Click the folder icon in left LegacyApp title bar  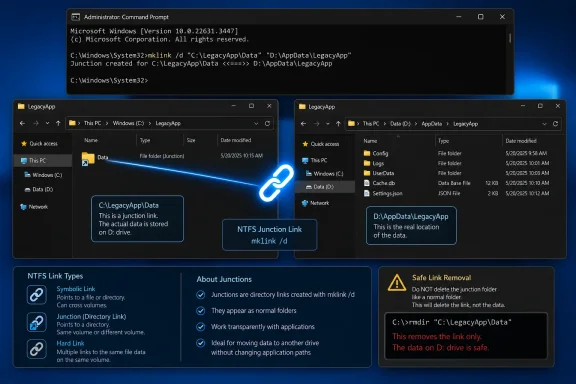pyautogui.click(x=21, y=107)
